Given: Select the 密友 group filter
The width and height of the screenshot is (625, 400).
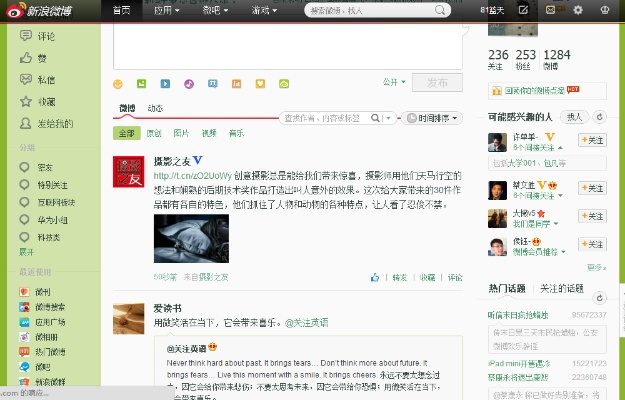Looking at the screenshot, I should coord(45,168).
